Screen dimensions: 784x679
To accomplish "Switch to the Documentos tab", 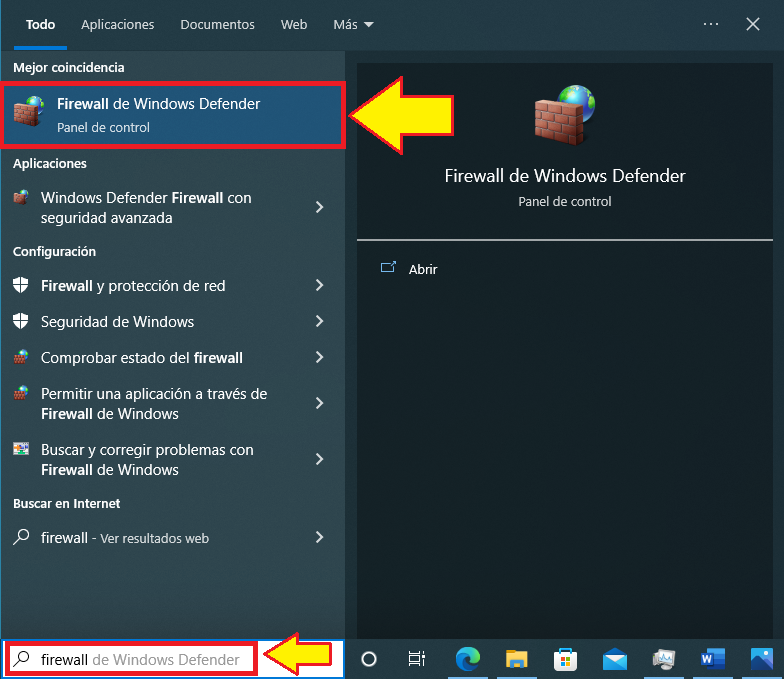I will point(217,24).
